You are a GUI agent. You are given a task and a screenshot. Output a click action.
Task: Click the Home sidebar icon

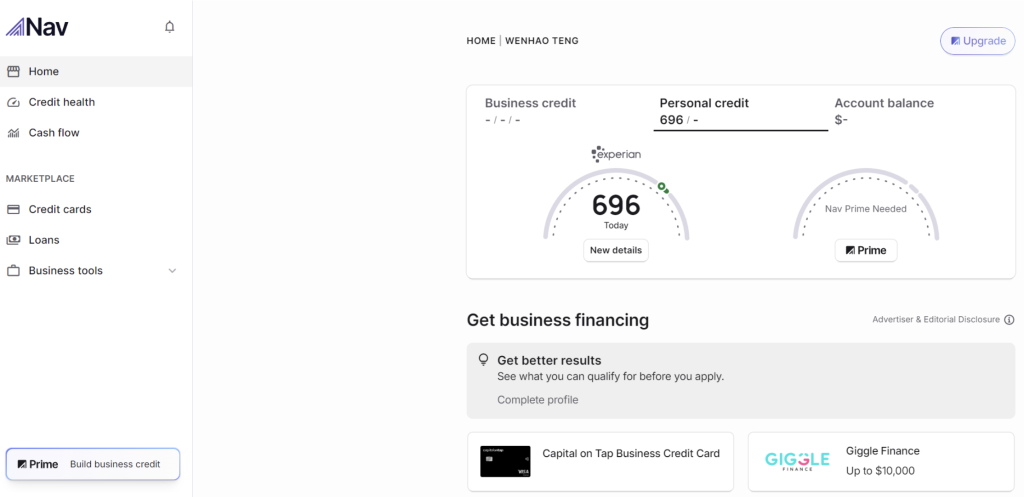(x=13, y=72)
